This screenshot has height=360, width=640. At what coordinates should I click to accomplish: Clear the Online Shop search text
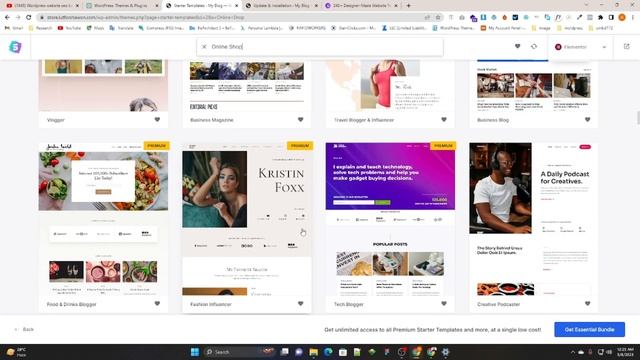[x=204, y=47]
